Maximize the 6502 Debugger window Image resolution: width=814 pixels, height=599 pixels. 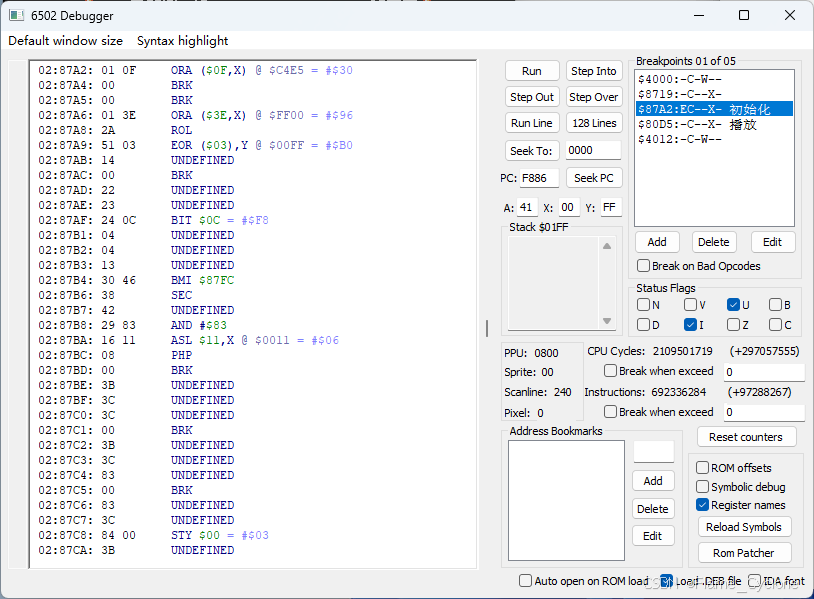744,15
